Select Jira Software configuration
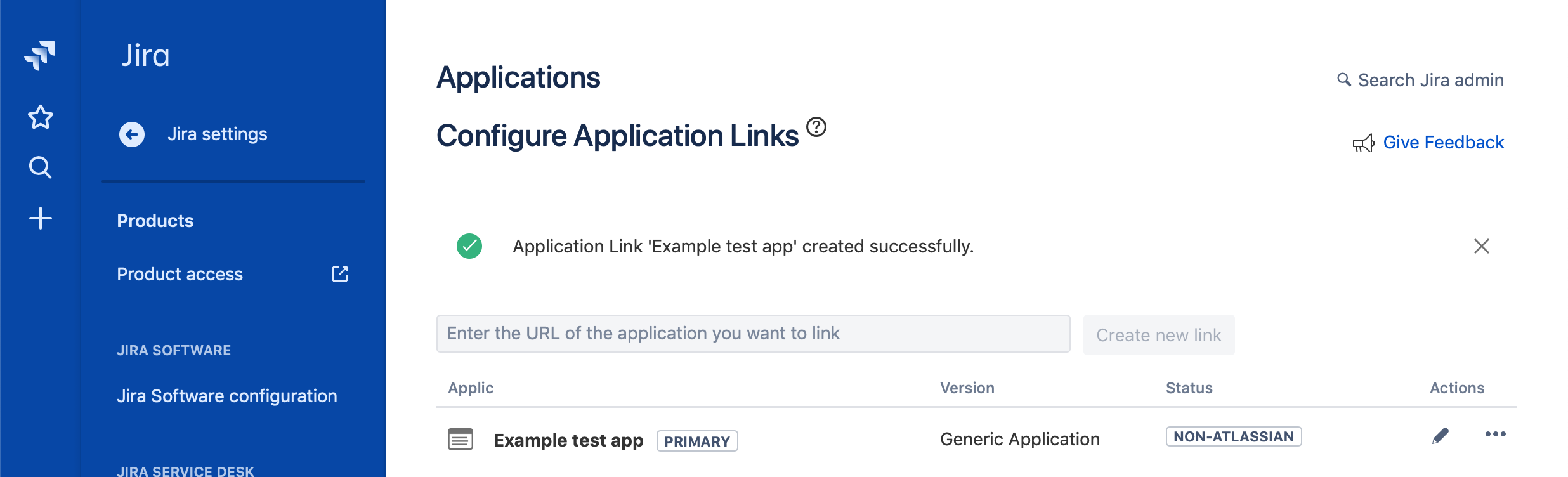This screenshot has height=477, width=1568. (x=227, y=395)
